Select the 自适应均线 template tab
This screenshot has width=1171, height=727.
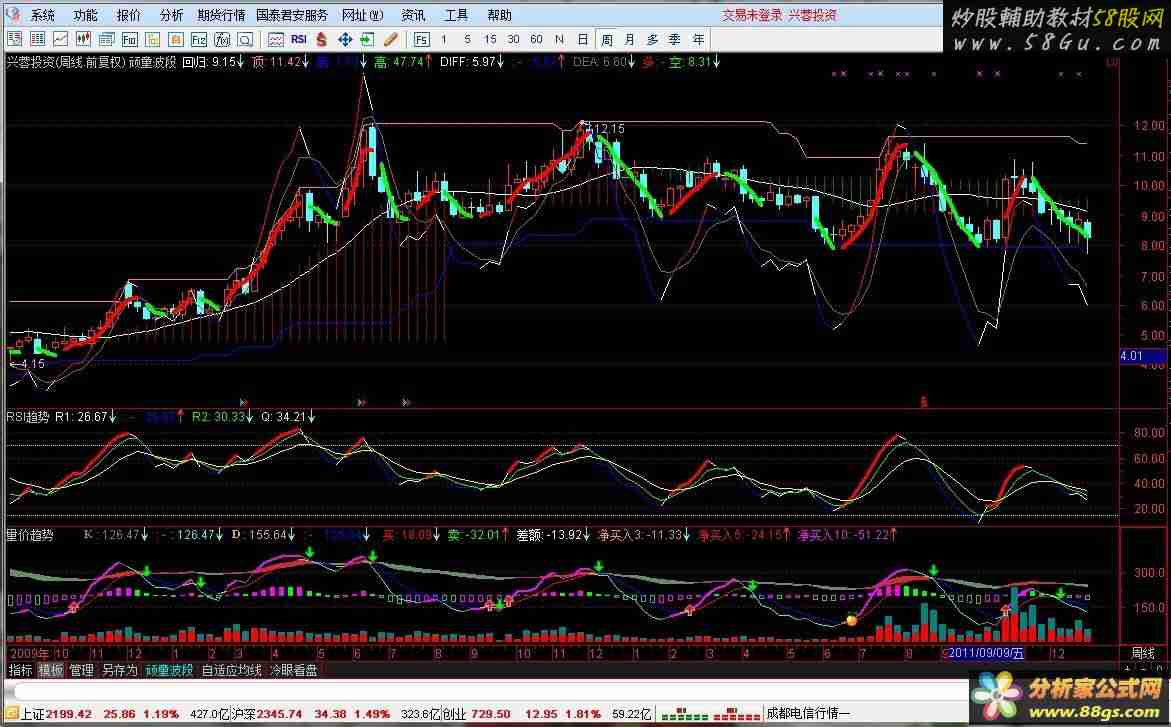coord(232,670)
